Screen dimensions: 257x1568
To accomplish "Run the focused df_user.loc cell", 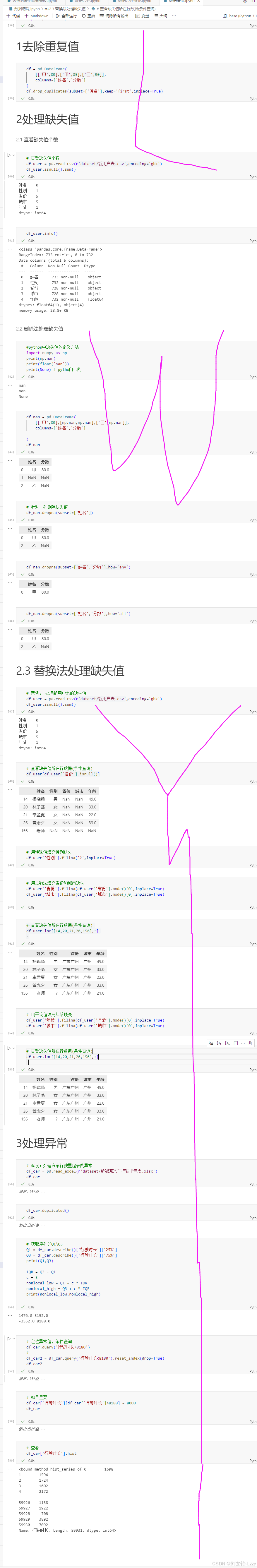I will pyautogui.click(x=9, y=1048).
